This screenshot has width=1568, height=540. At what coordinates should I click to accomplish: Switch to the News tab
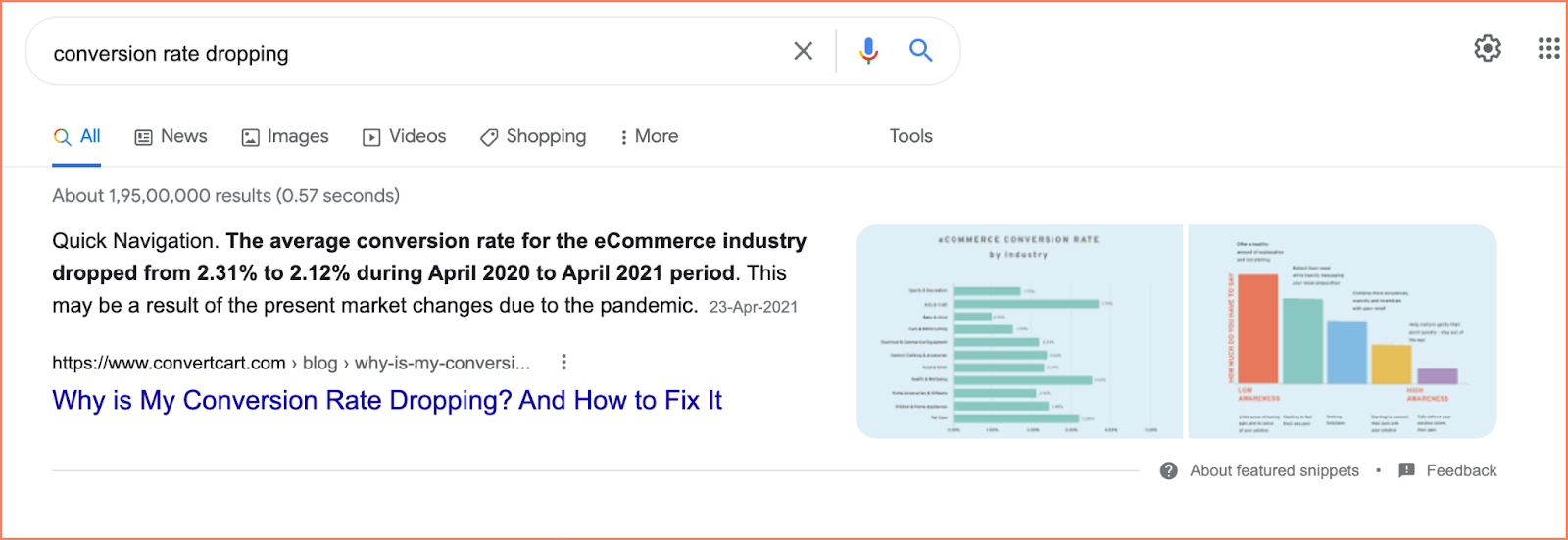tap(171, 137)
